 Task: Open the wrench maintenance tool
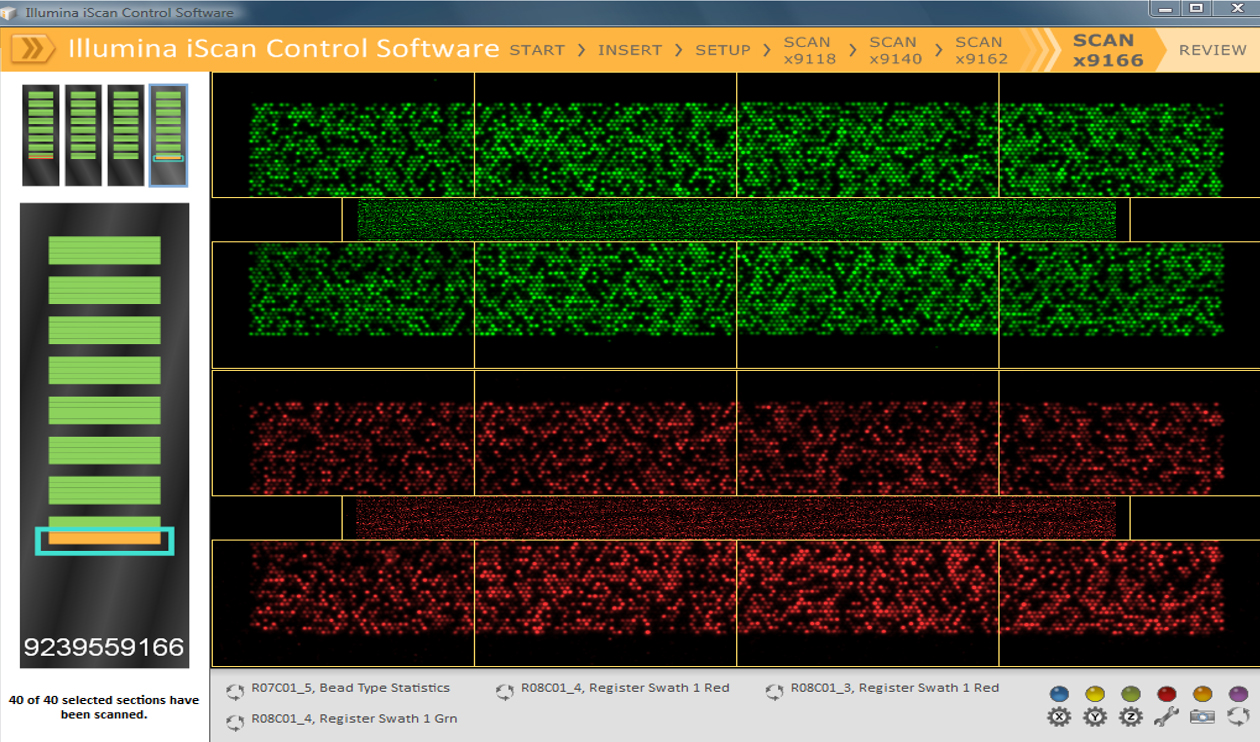click(x=1166, y=716)
